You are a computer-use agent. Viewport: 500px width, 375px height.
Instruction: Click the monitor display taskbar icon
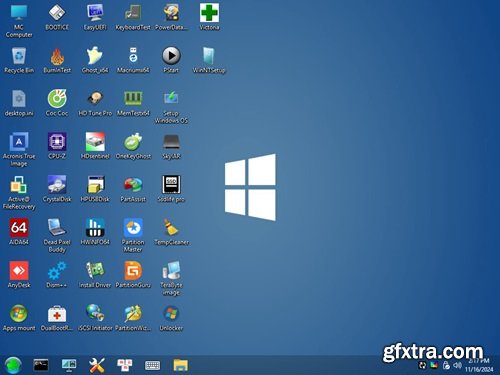69,365
